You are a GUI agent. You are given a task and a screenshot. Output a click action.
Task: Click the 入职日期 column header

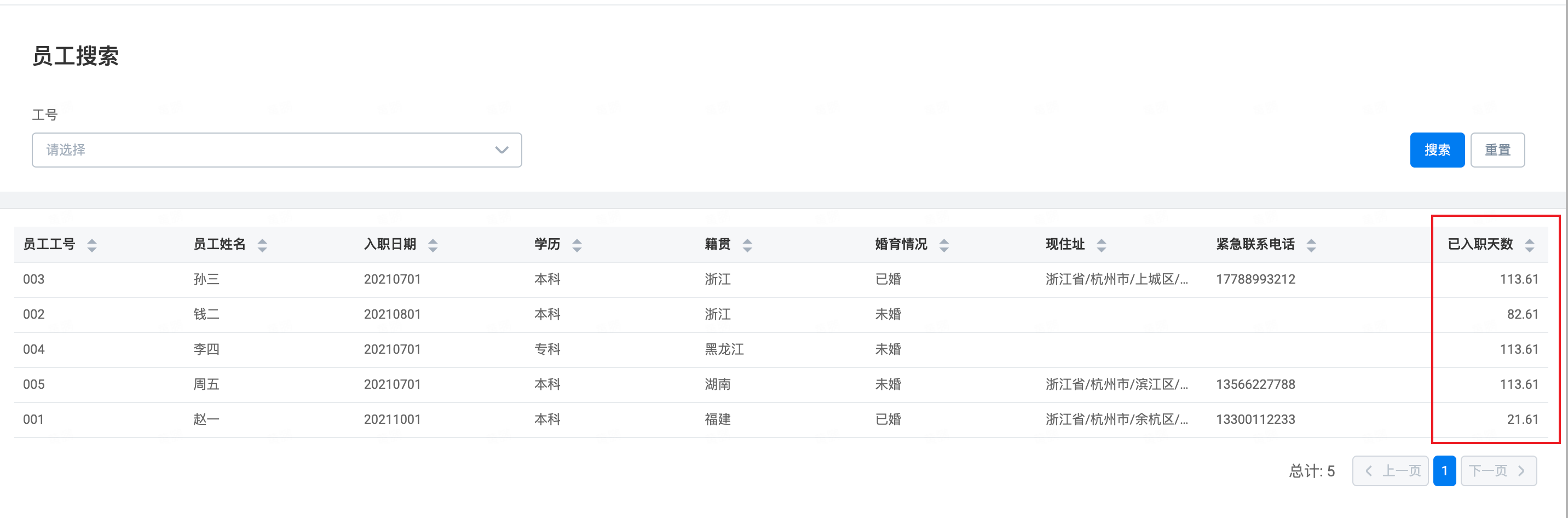(x=390, y=245)
